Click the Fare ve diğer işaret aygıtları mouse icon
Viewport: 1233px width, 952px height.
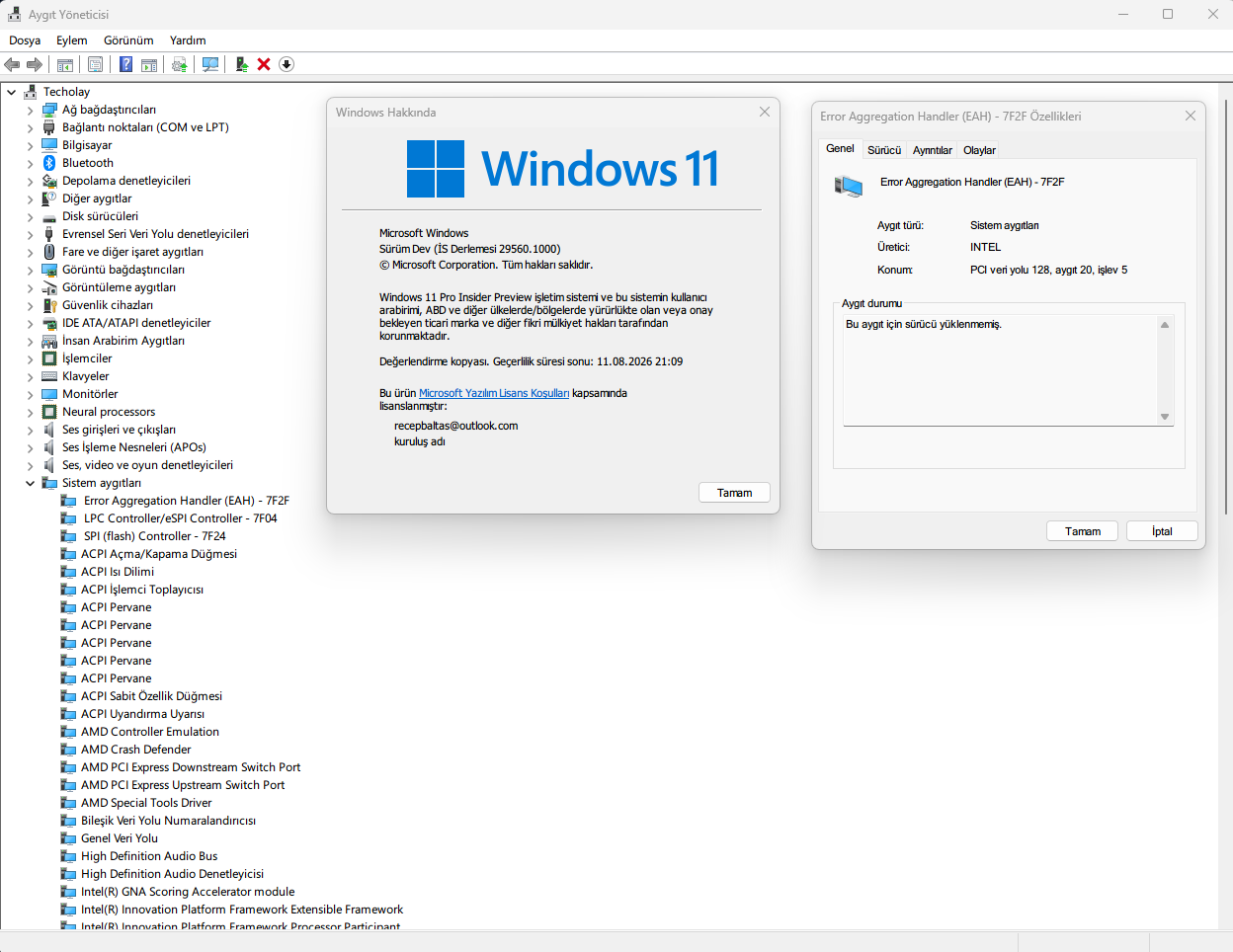pyautogui.click(x=49, y=252)
